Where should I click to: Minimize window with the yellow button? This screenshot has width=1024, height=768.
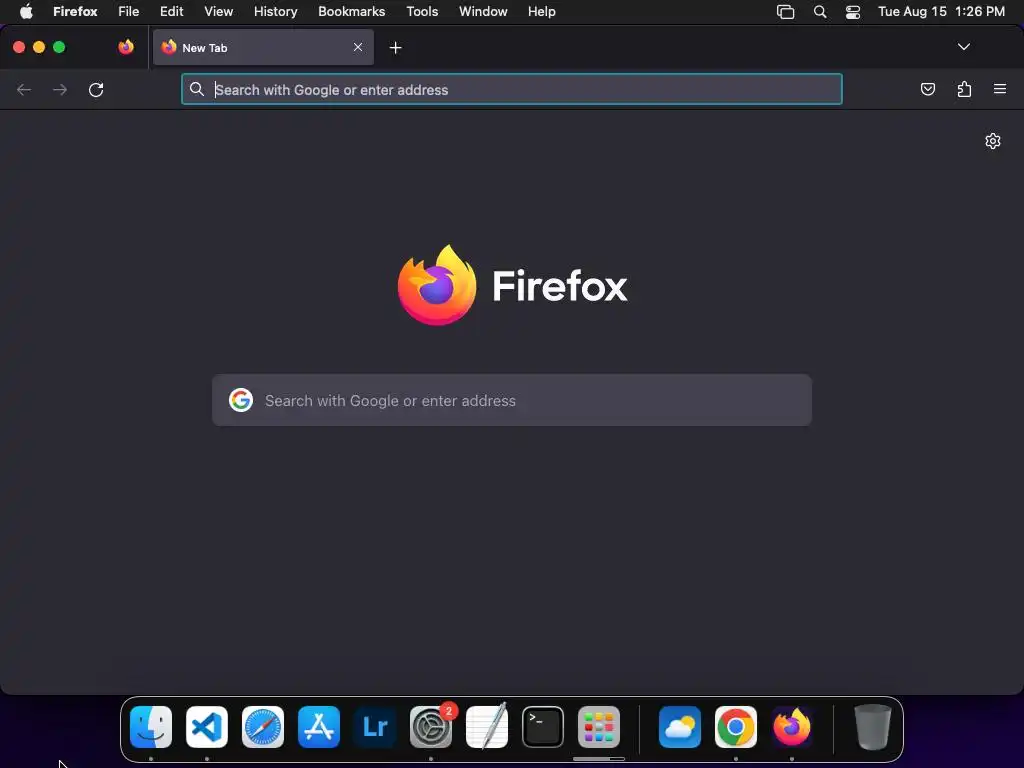(x=39, y=47)
